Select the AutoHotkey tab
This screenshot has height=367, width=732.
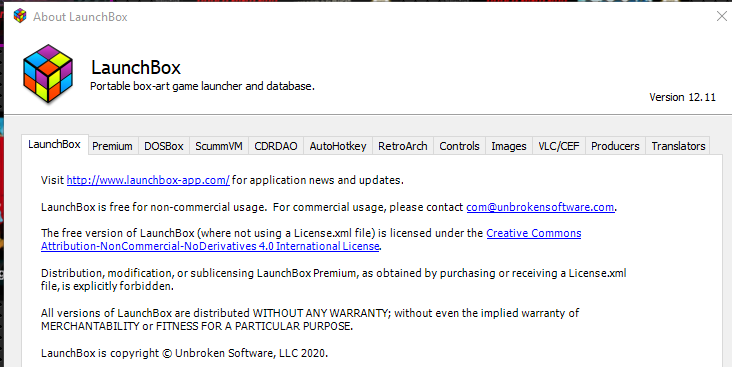[x=338, y=146]
